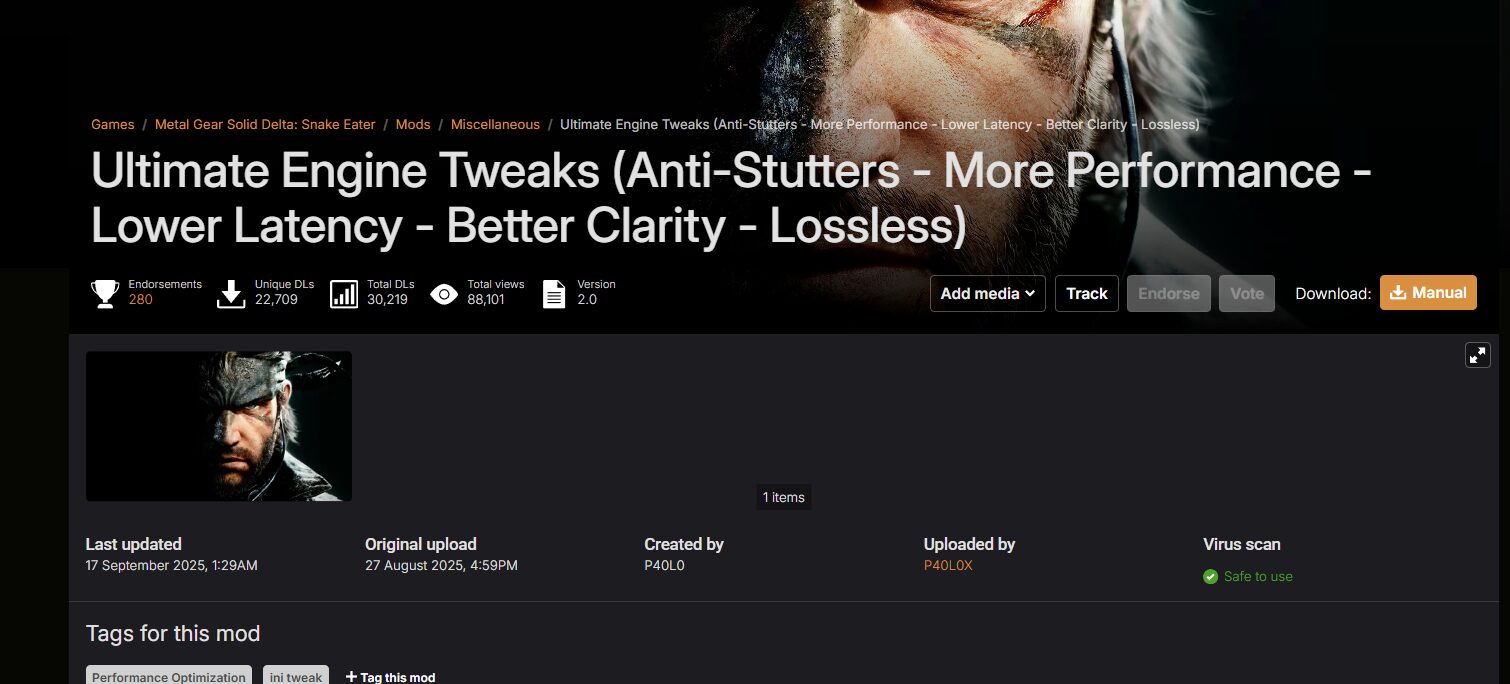This screenshot has height=684, width=1510.
Task: Select the Performance Optimization tag
Action: (169, 676)
